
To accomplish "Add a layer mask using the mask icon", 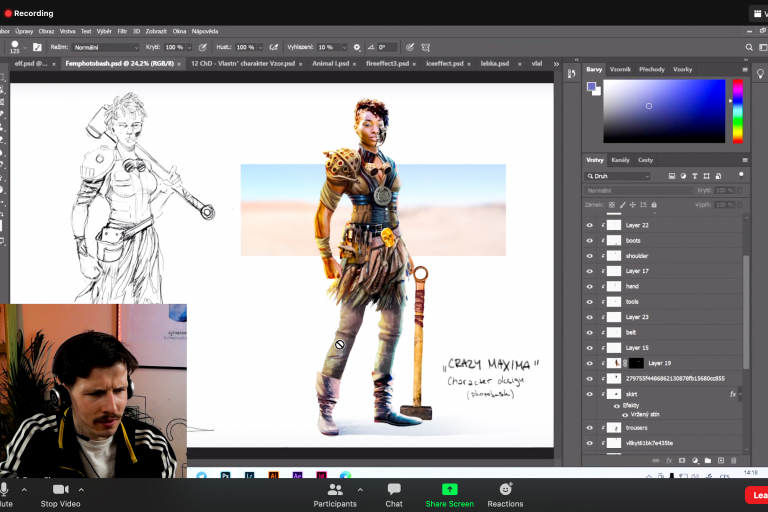I will tap(682, 460).
